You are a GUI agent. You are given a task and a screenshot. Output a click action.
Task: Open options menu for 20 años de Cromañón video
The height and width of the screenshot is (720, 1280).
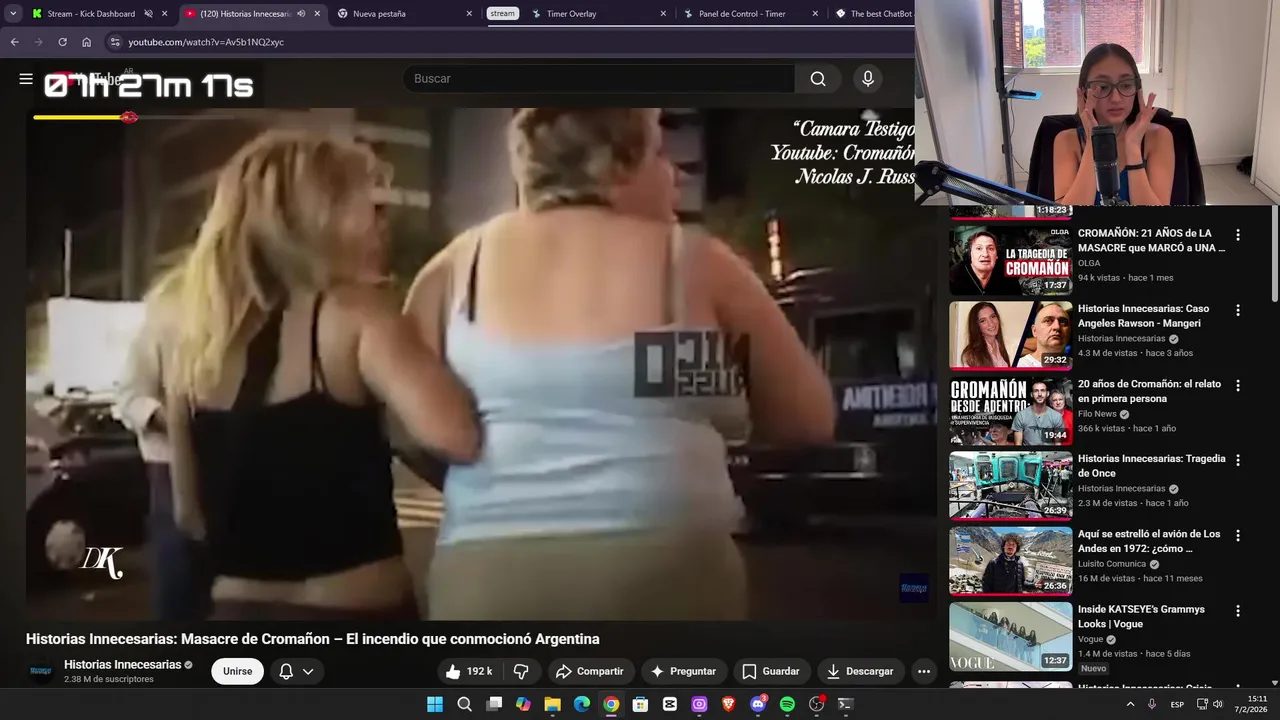pyautogui.click(x=1238, y=385)
